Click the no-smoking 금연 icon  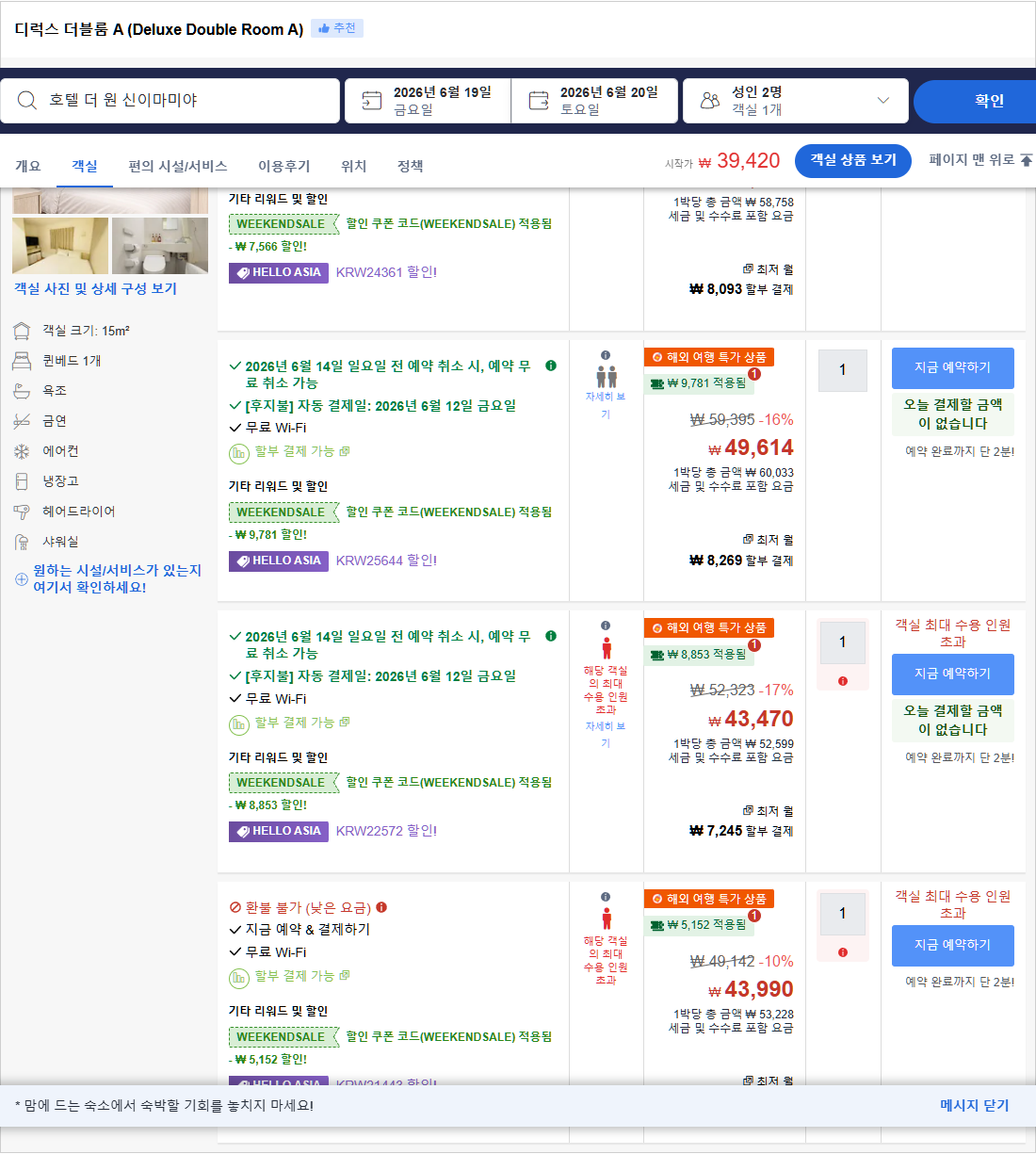click(22, 421)
